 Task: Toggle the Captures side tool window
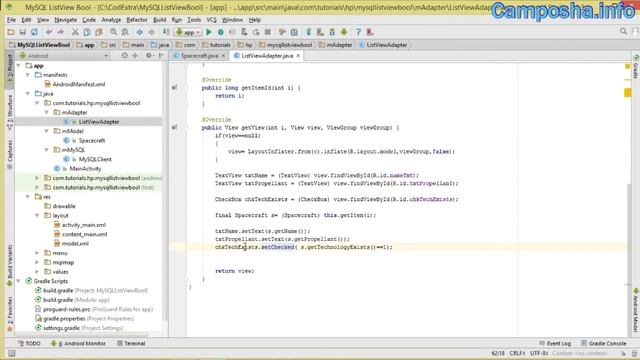click(x=10, y=155)
